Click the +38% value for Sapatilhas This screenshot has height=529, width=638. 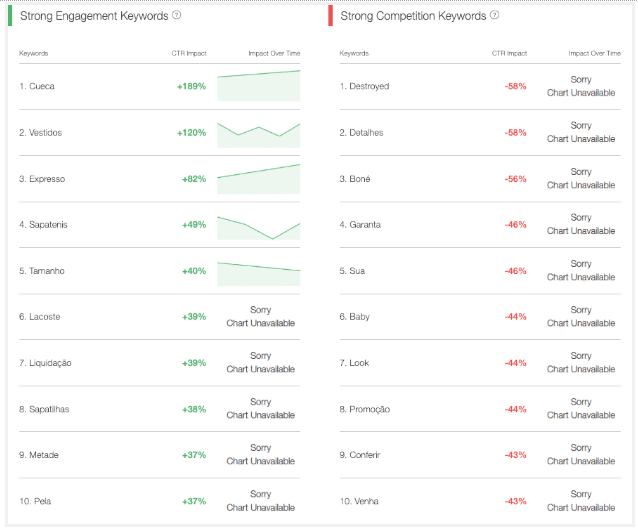click(x=194, y=409)
